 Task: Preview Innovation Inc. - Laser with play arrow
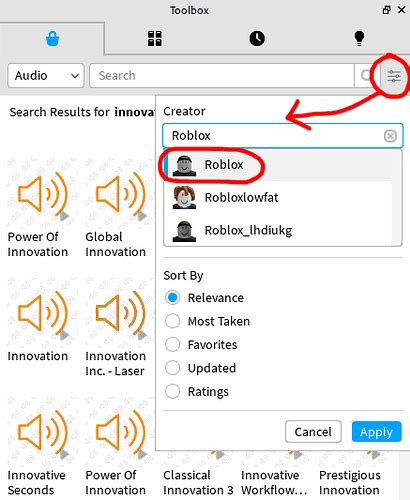pyautogui.click(x=142, y=335)
